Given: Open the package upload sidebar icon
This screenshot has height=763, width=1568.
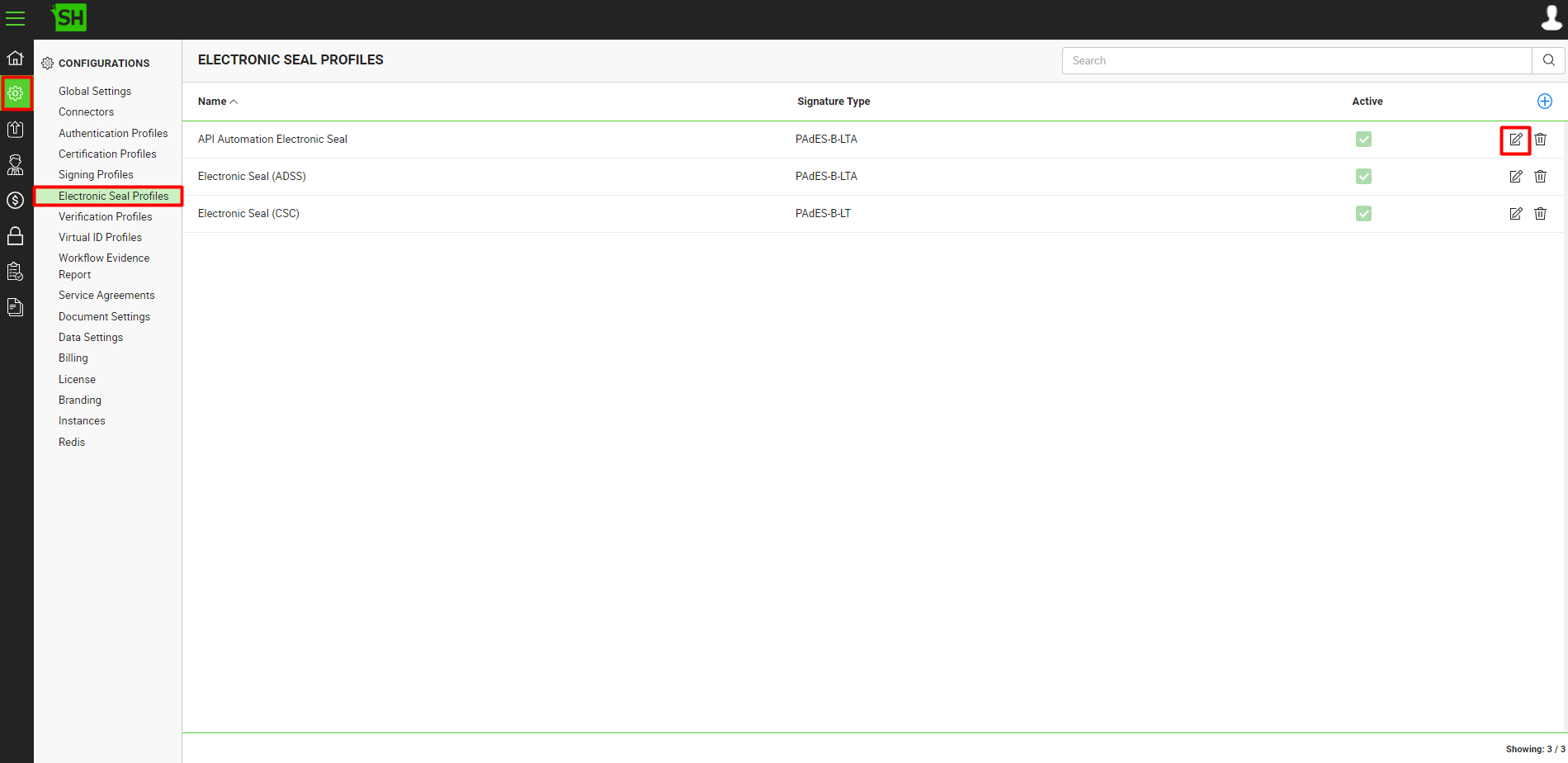Looking at the screenshot, I should 16,129.
